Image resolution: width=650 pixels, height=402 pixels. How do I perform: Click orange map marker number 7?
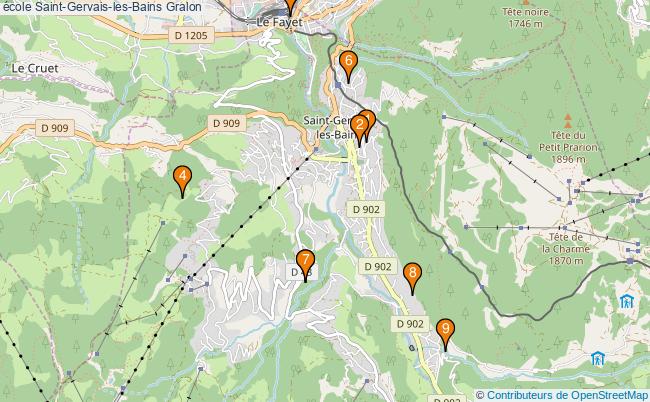coord(306,264)
